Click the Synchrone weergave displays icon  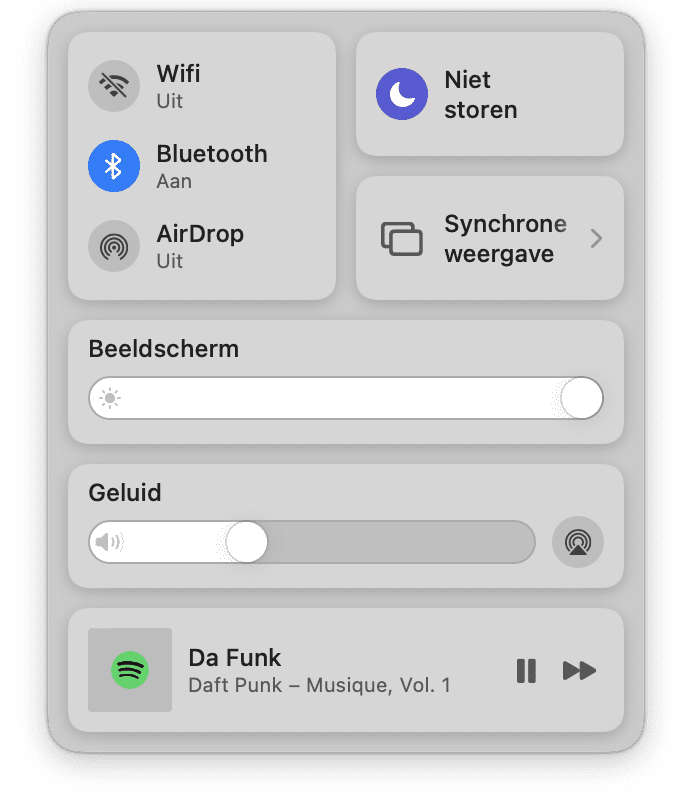(x=402, y=239)
